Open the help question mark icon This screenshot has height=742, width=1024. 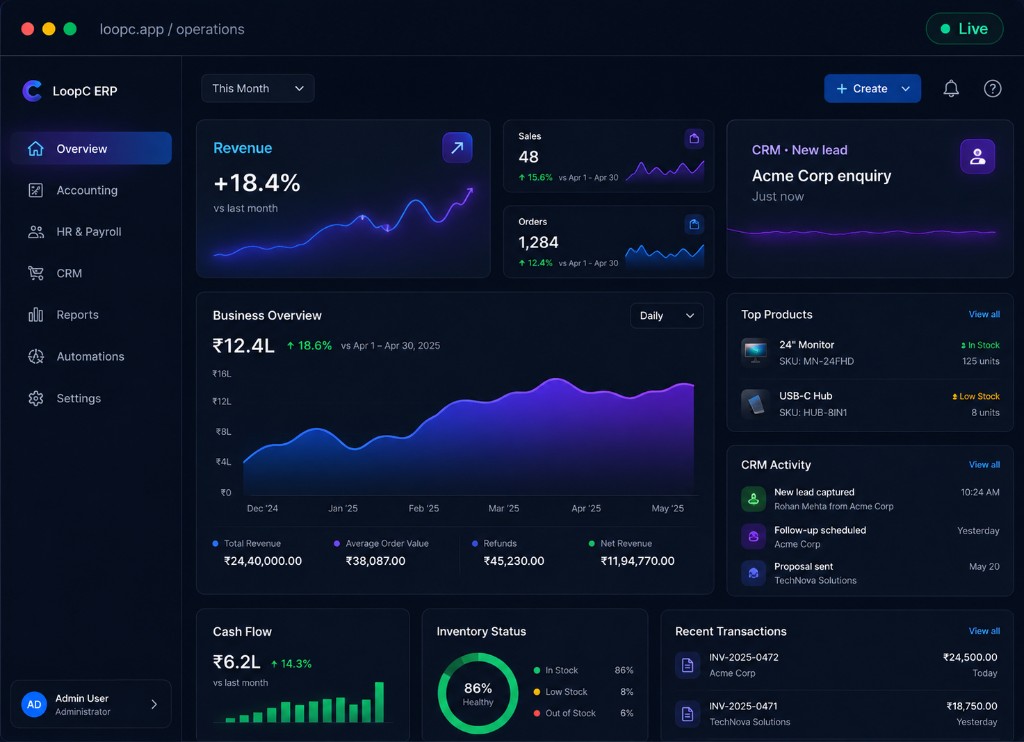click(x=993, y=89)
